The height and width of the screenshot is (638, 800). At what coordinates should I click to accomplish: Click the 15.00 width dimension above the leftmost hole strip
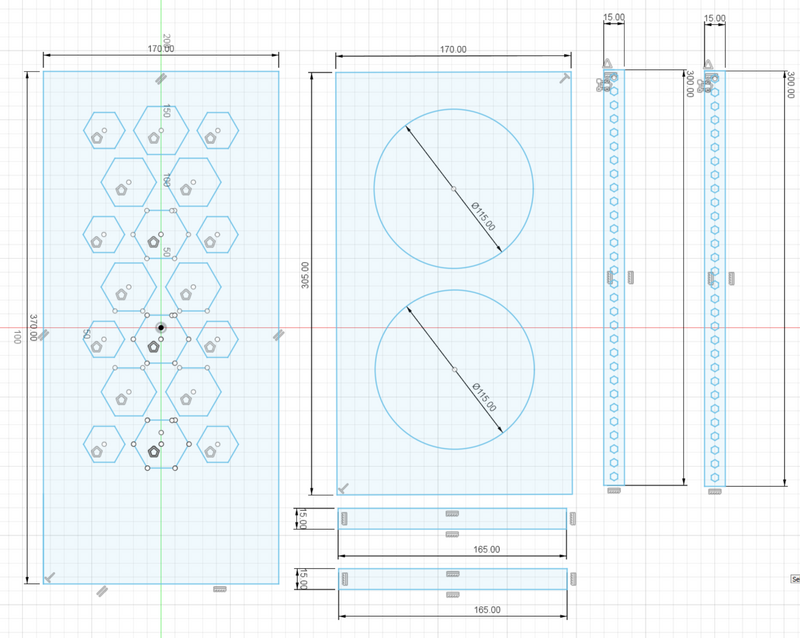click(x=614, y=17)
